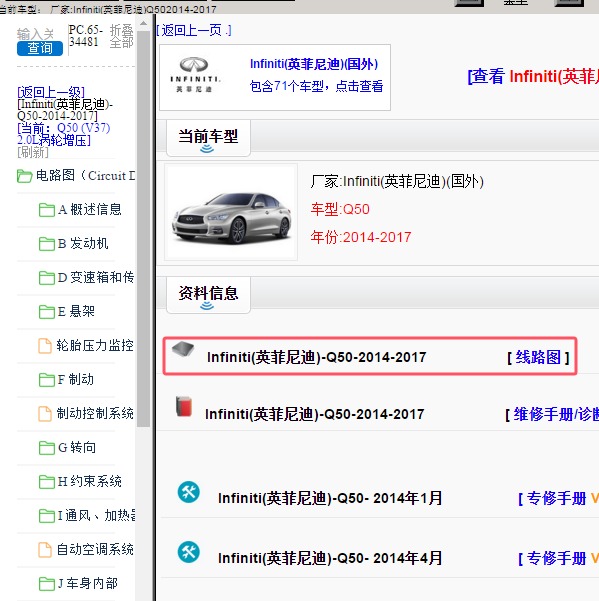Open the 线路图 link

538,357
